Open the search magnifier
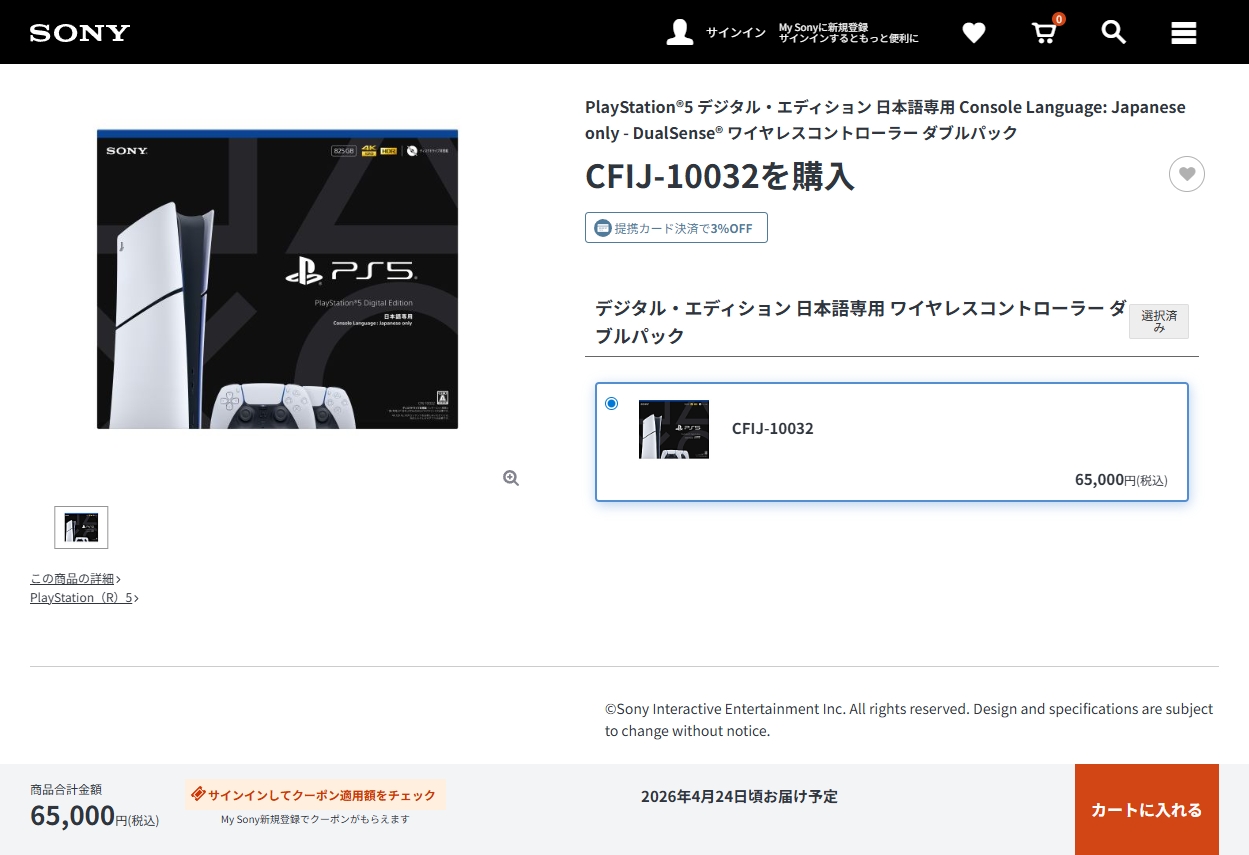1249x855 pixels. coord(1113,32)
